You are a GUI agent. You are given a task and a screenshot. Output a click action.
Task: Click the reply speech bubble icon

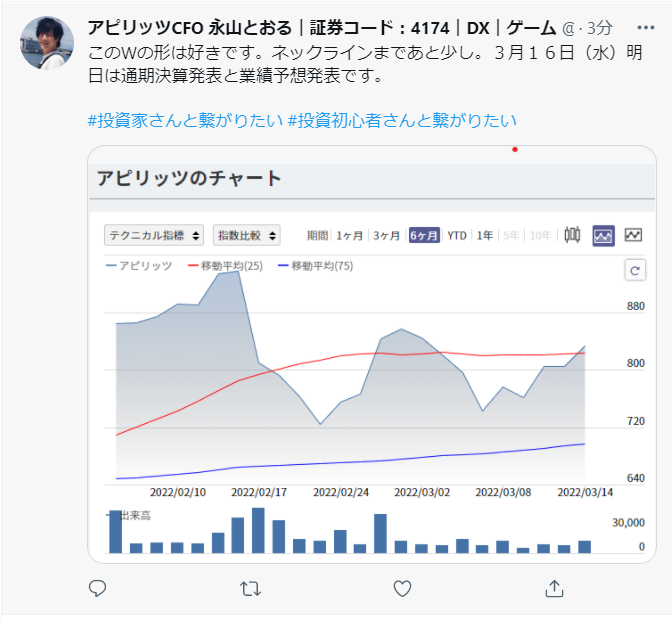click(97, 588)
